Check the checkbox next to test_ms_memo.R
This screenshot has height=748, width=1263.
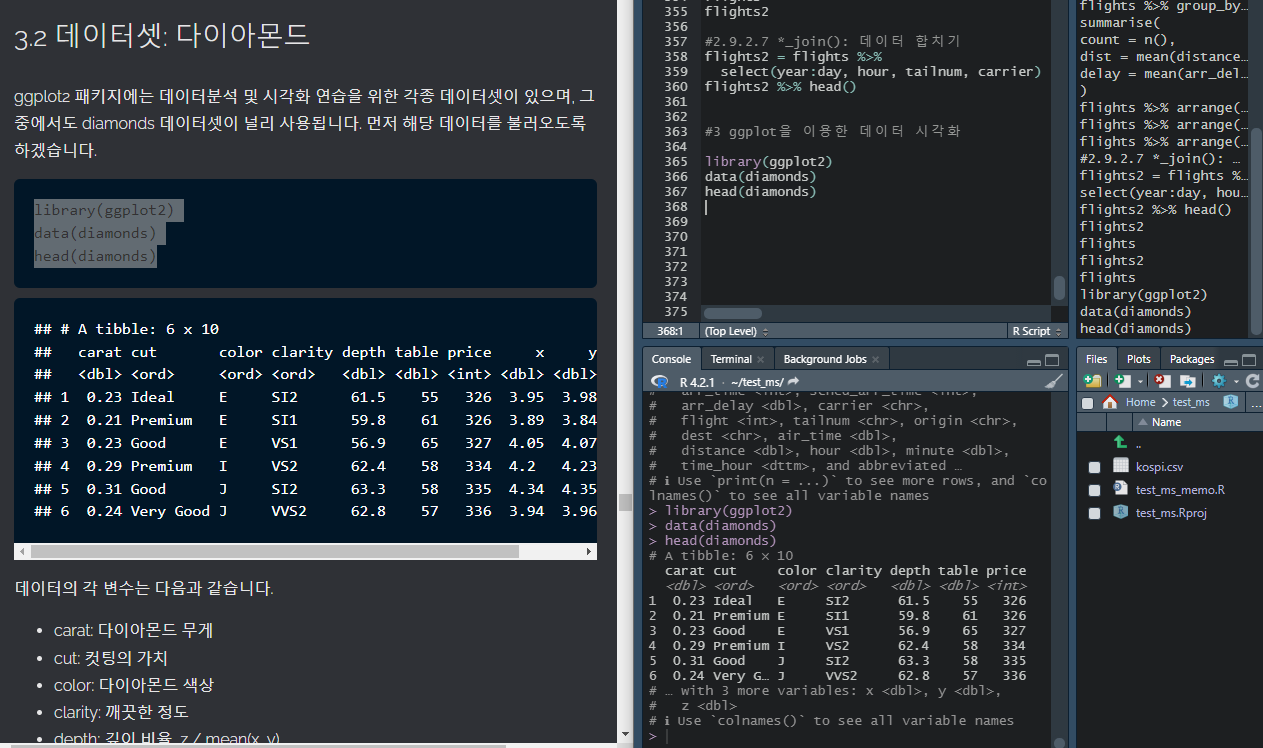(x=1093, y=488)
